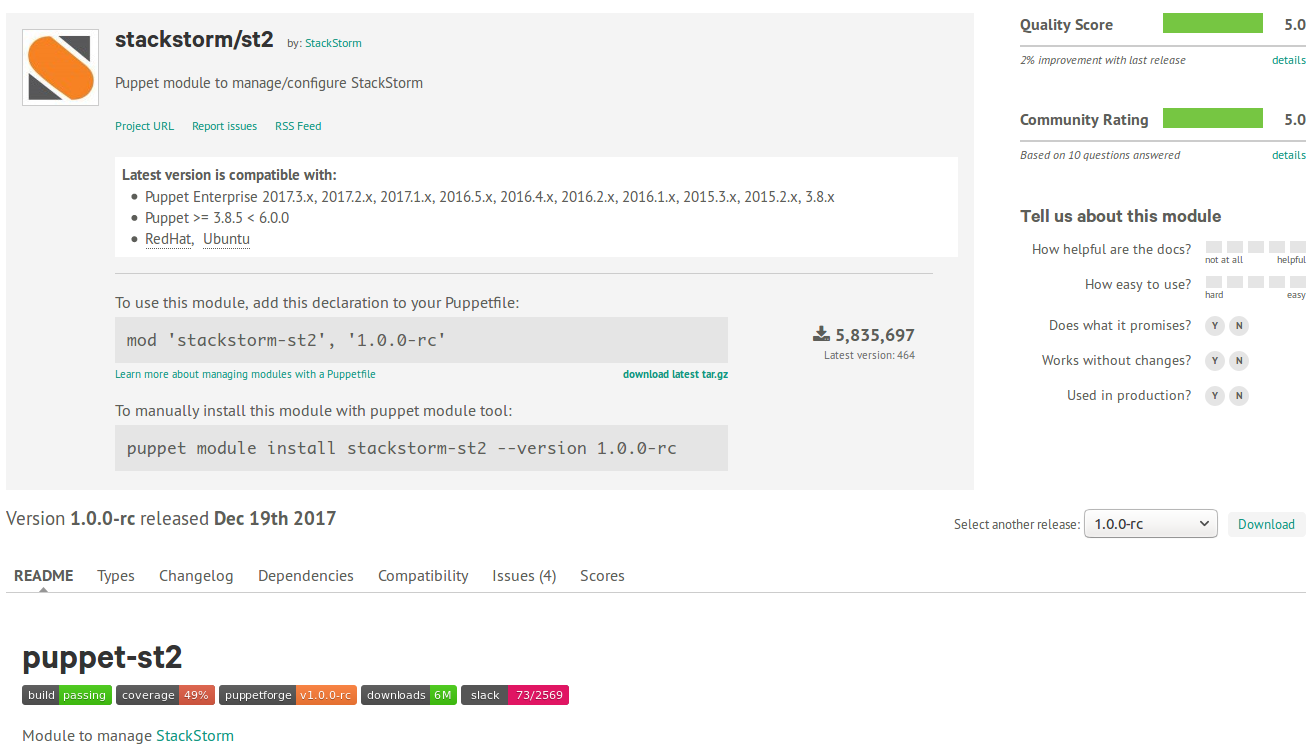1312x756 pixels.
Task: Click the Ubuntu compatibility link
Action: click(x=226, y=239)
